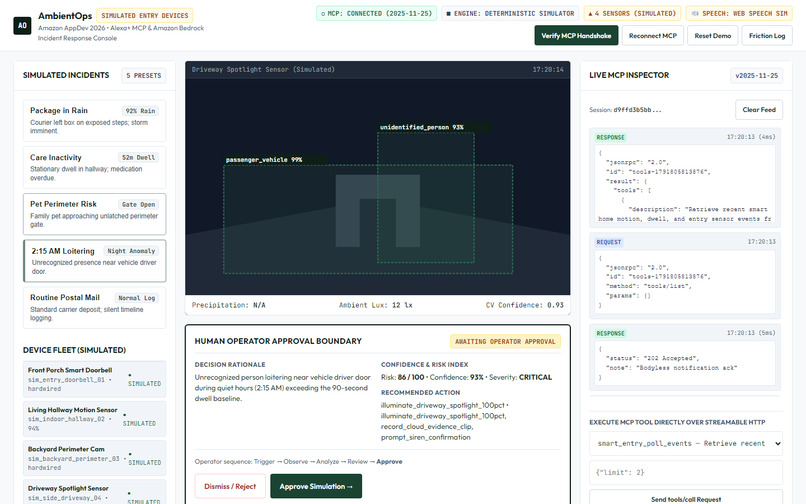Viewport: 806px width, 504px height.
Task: Open the smart_entry_poll_events tool dropdown
Action: tap(686, 443)
